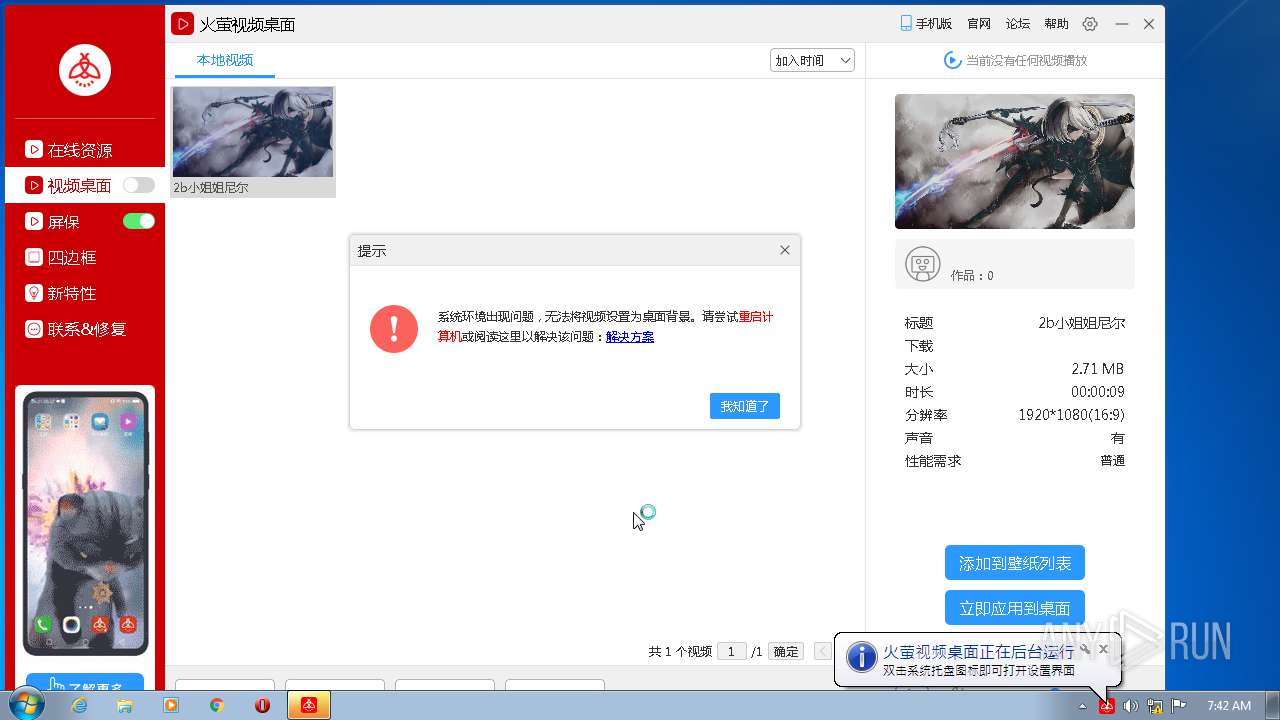Click the 火萤视频桌面 title bar logo

pyautogui.click(x=182, y=24)
